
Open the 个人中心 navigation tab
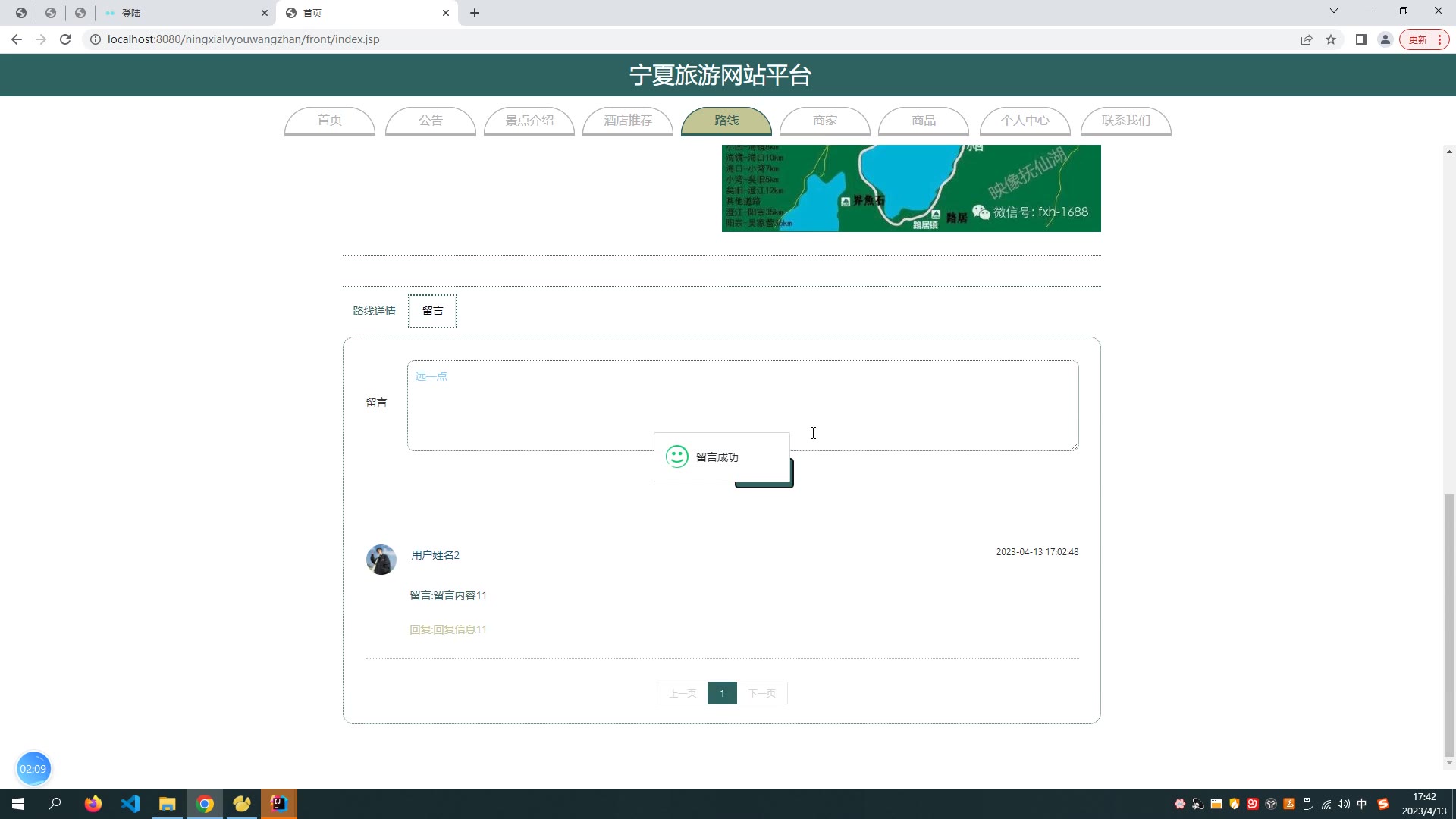pos(1025,121)
